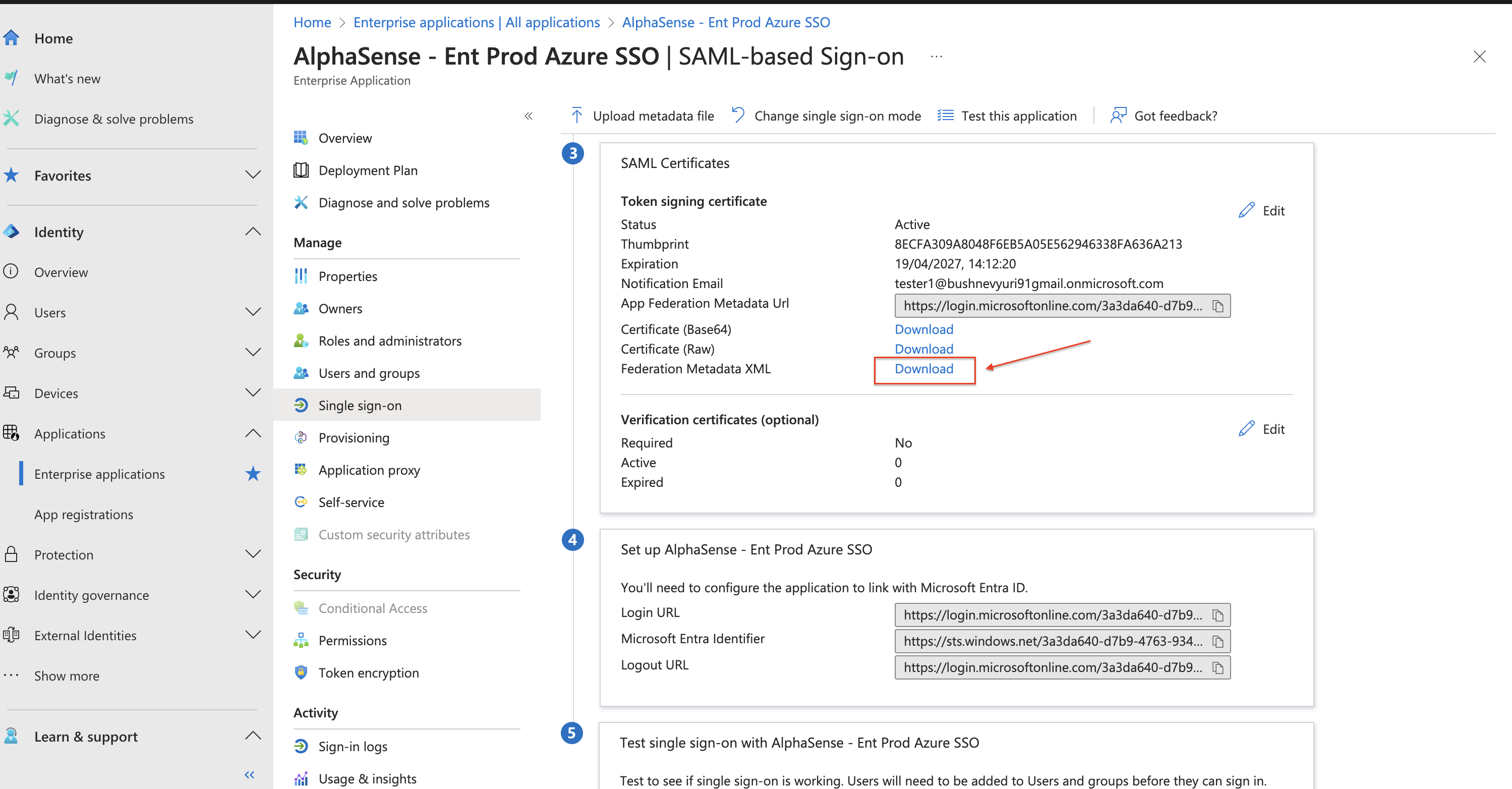
Task: Download the Certificate (Base64)
Action: [924, 329]
